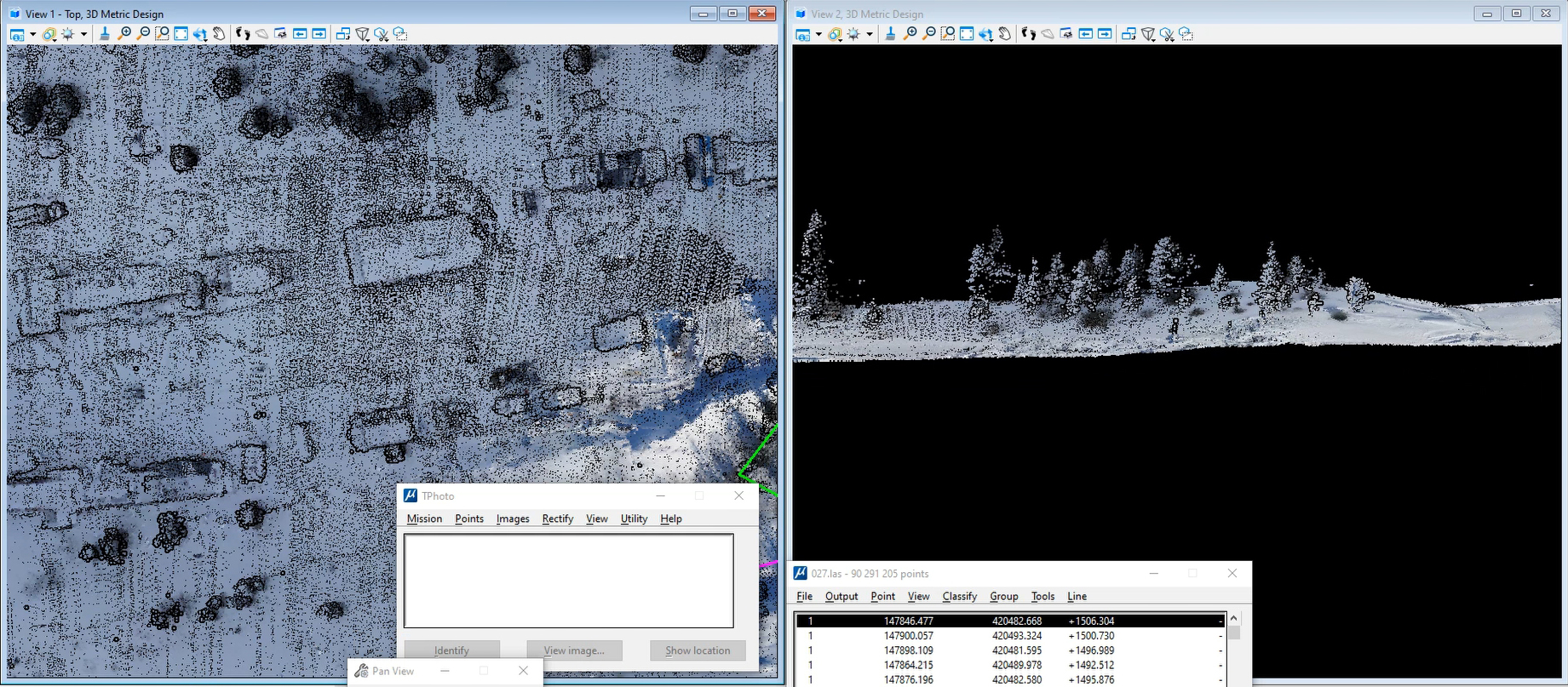Choose Window Area tool in View 2
The width and height of the screenshot is (1568, 687).
point(948,34)
